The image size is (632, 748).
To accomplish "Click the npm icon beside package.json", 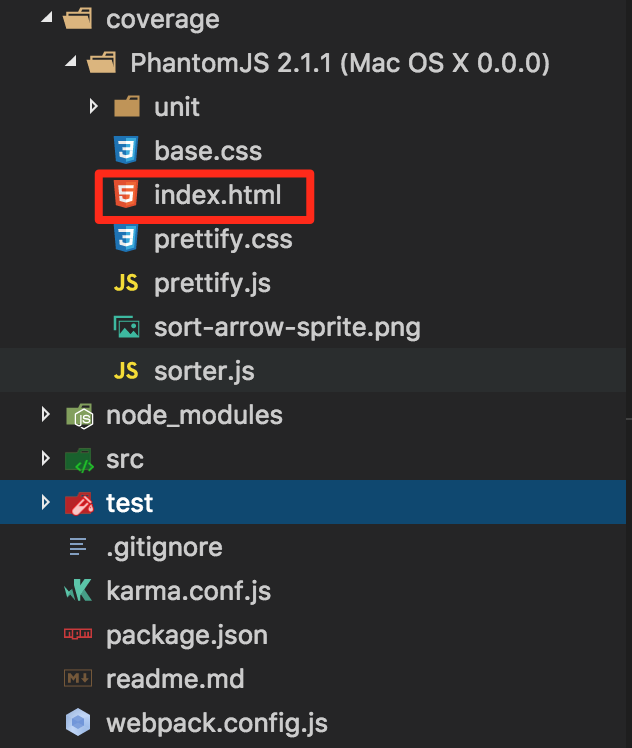I will click(x=78, y=634).
